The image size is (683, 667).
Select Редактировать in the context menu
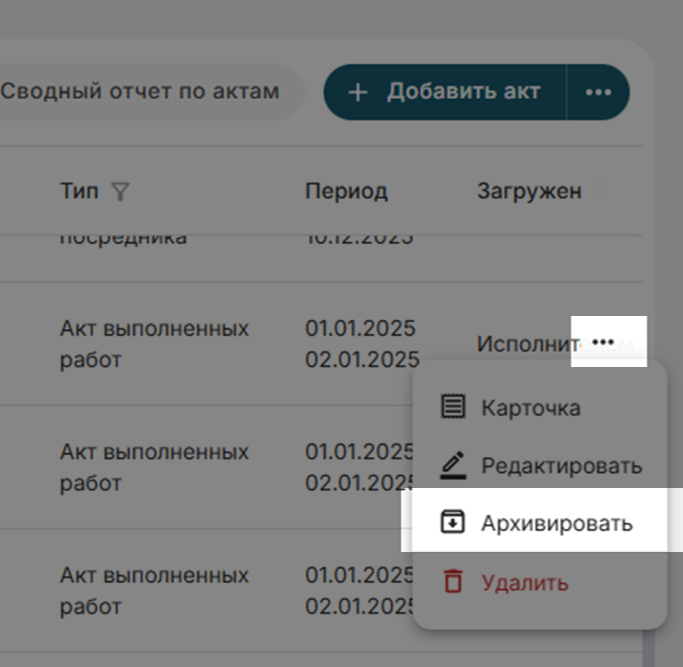pyautogui.click(x=561, y=466)
